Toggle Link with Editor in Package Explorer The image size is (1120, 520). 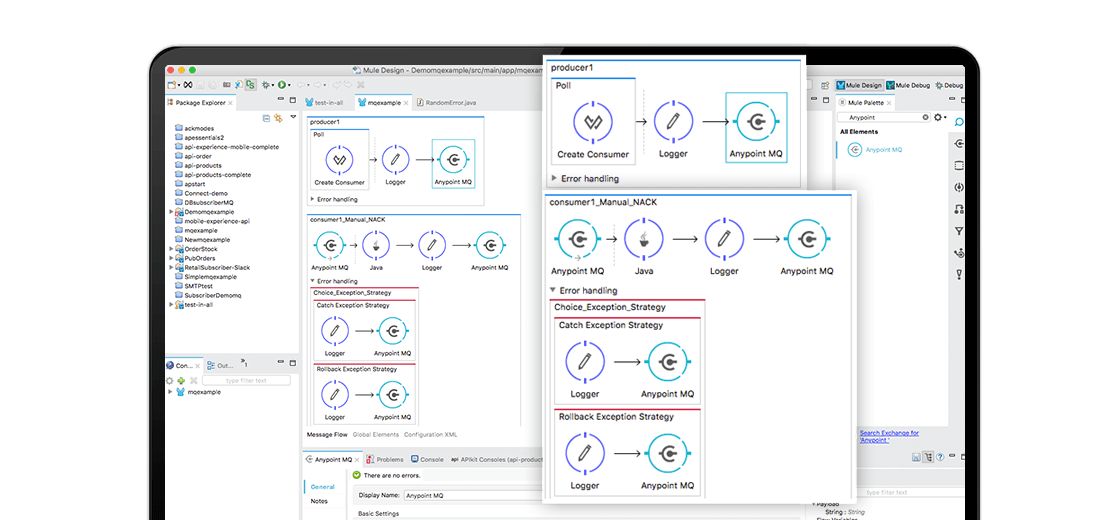point(278,118)
